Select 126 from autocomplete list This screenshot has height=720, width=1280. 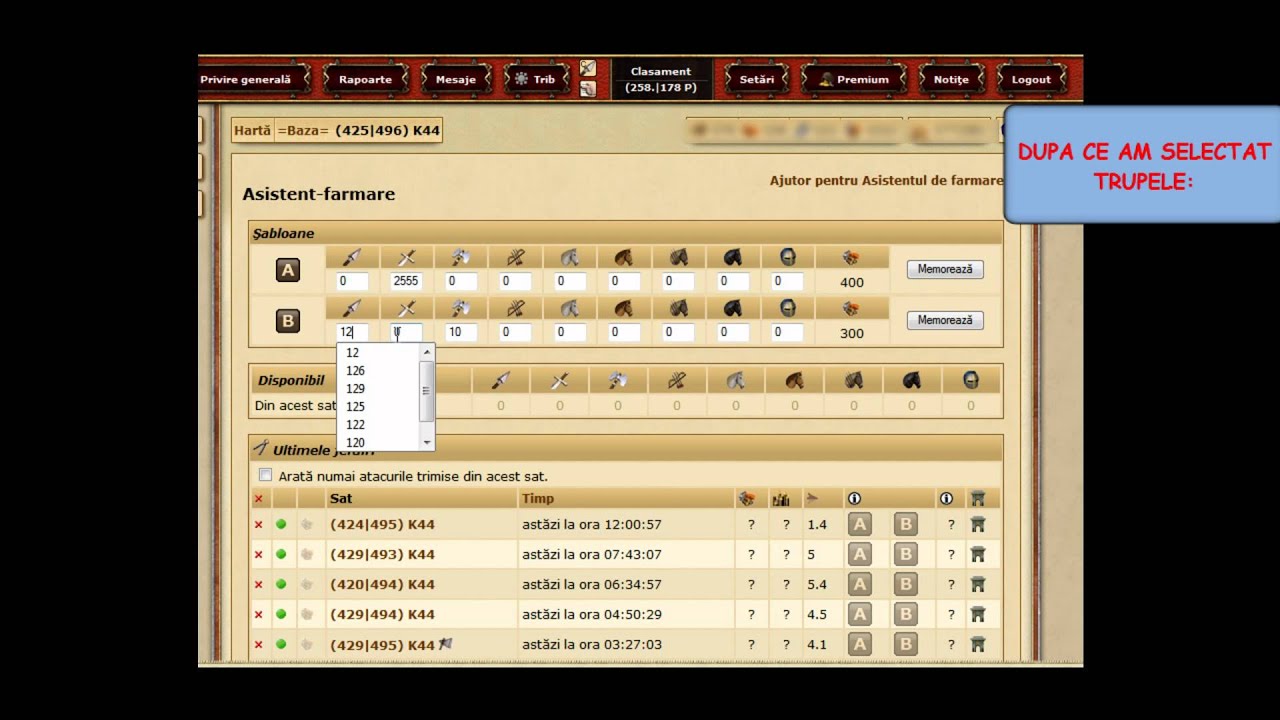tap(378, 371)
